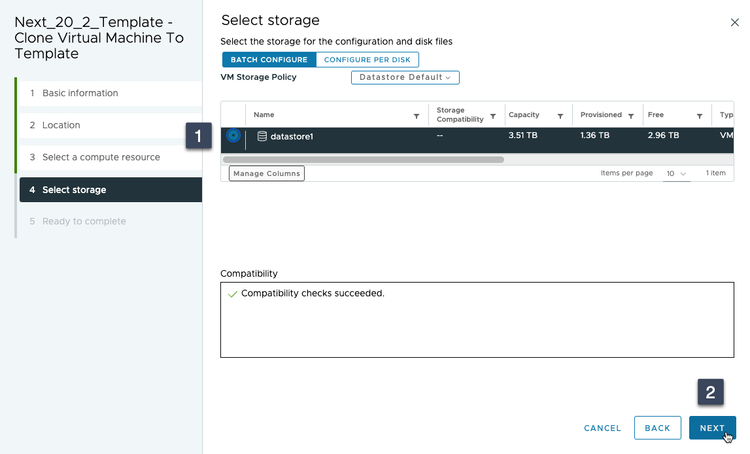Click the table's horizontal scrollbar
Viewport: 750px width, 454px height.
tap(364, 159)
